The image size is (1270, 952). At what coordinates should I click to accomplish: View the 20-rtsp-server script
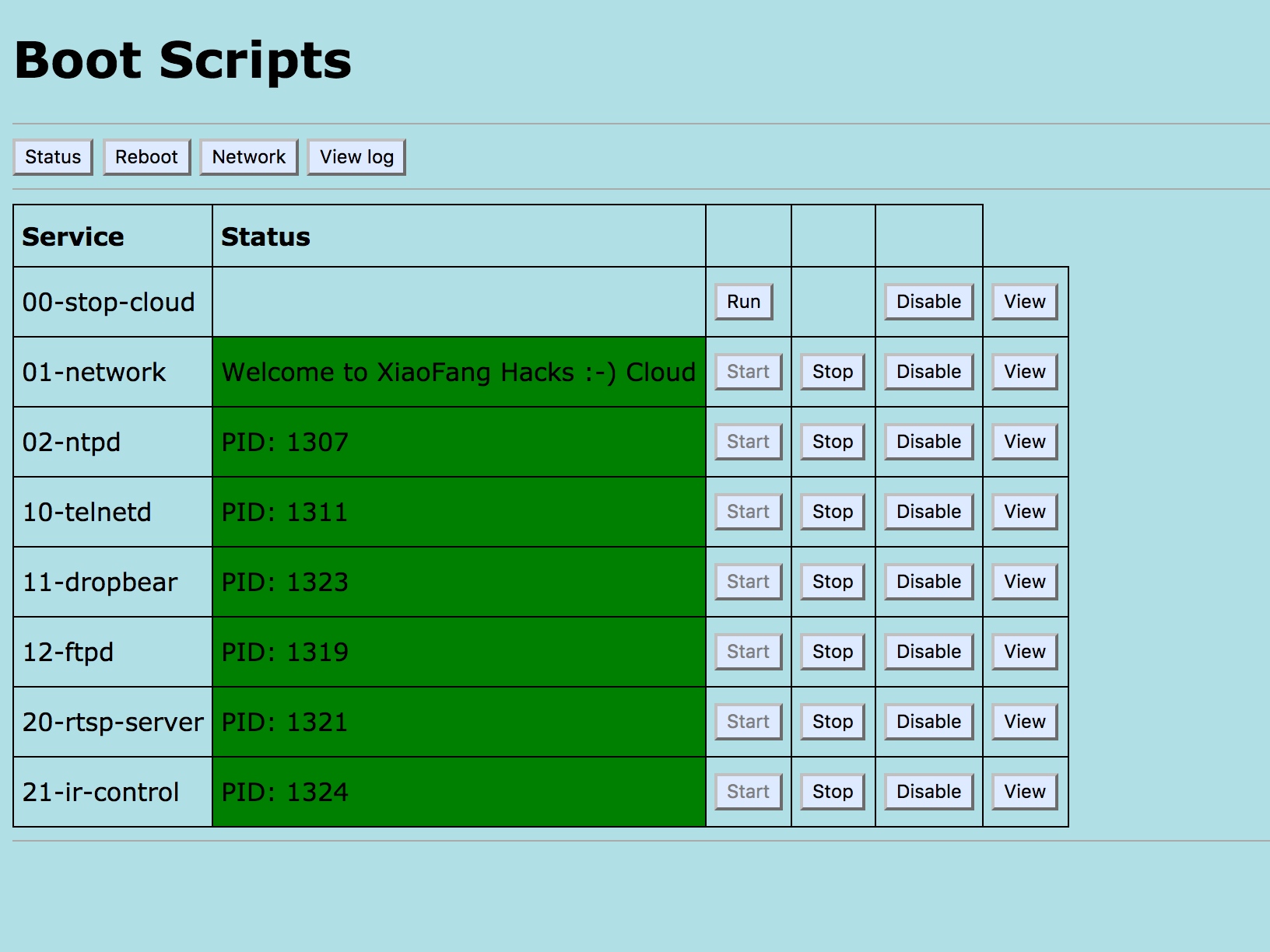[x=1025, y=722]
